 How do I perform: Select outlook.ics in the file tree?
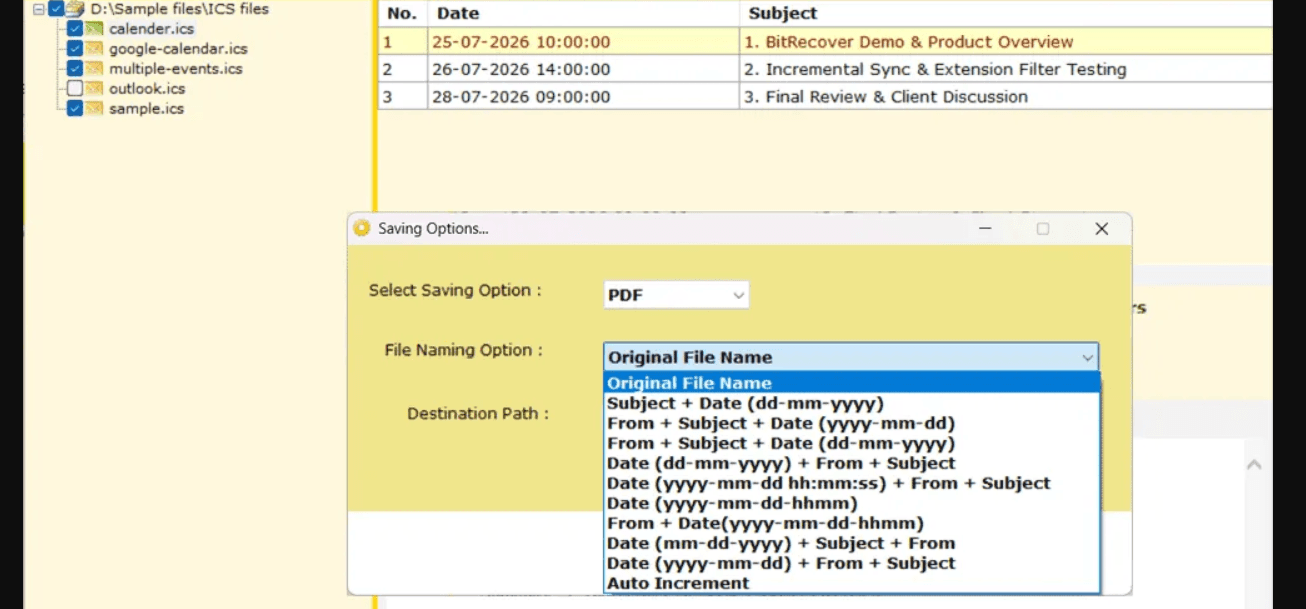[x=147, y=89]
